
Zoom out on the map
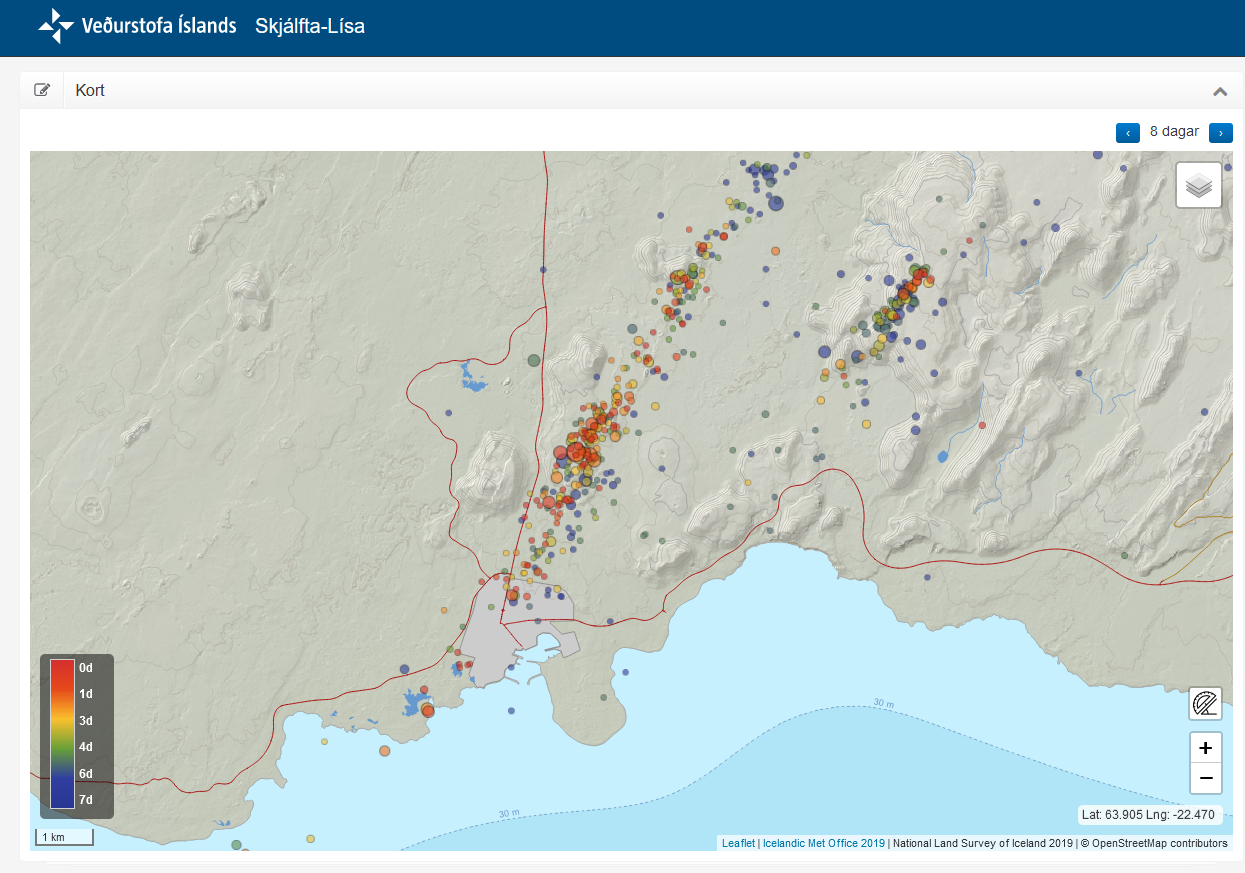click(x=1205, y=778)
